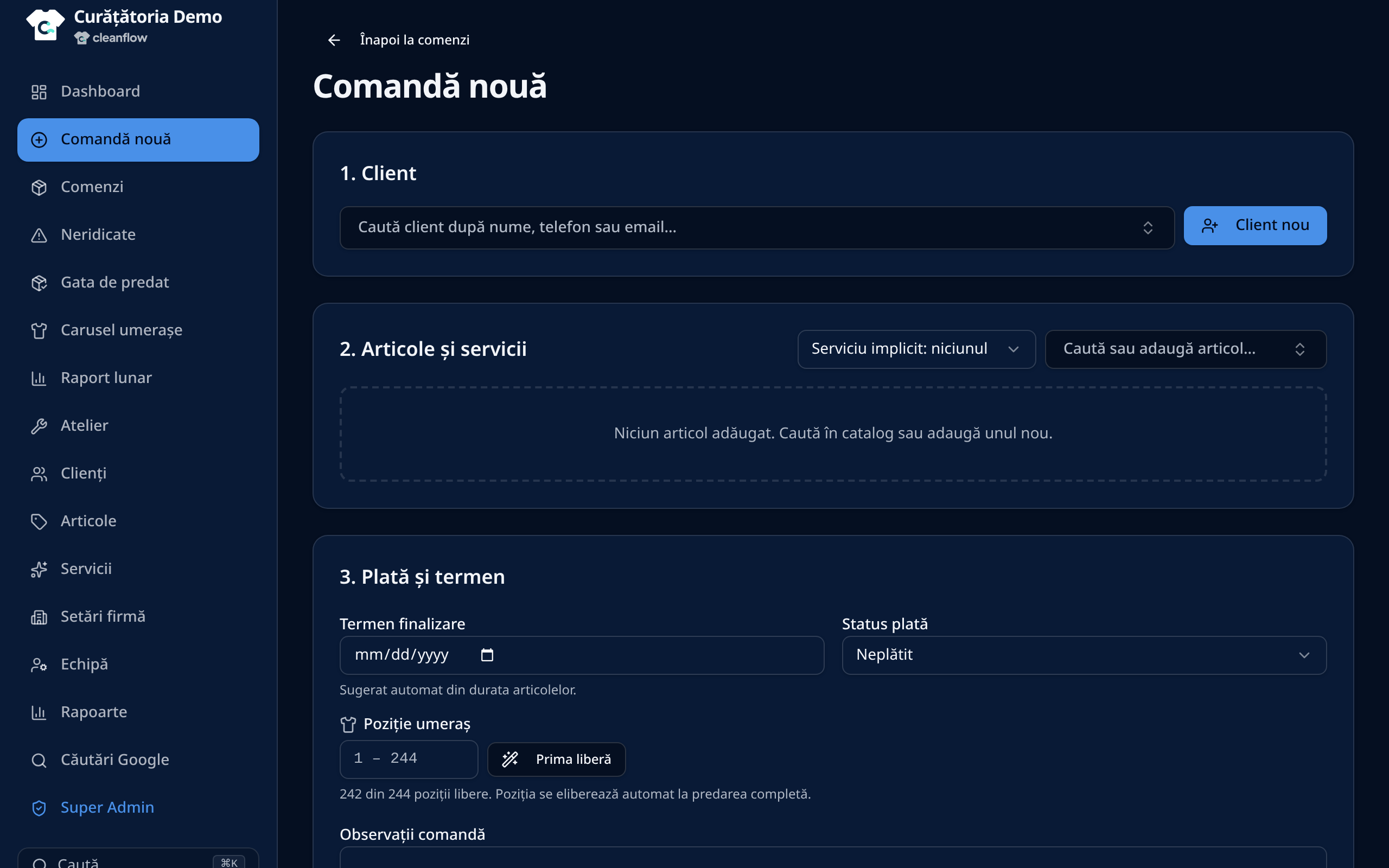This screenshot has height=868, width=1389.
Task: Click the Servicii sparkles icon
Action: click(39, 569)
